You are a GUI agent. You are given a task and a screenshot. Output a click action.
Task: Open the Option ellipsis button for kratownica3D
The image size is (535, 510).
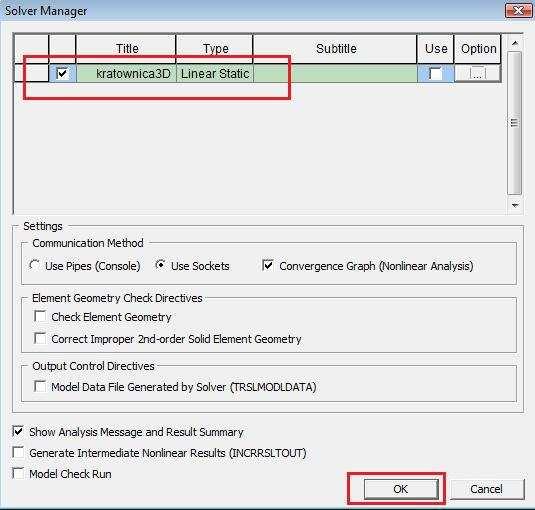(x=478, y=73)
